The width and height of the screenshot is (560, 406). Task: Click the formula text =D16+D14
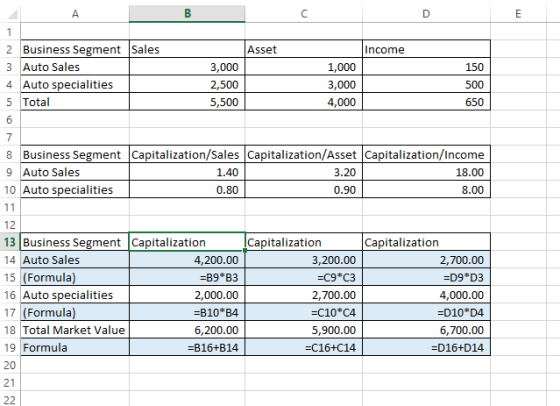pos(458,347)
